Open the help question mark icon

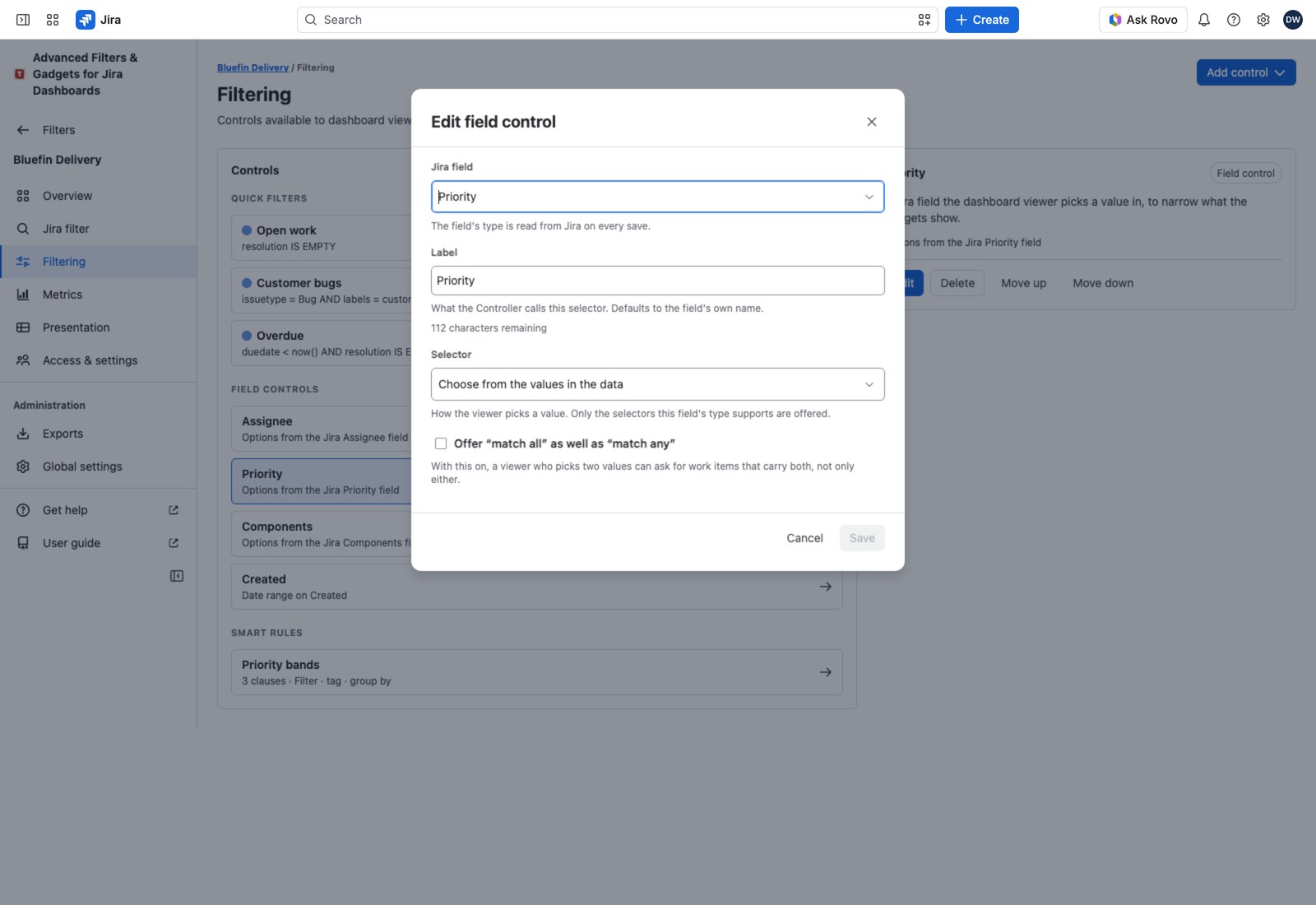(x=1234, y=20)
